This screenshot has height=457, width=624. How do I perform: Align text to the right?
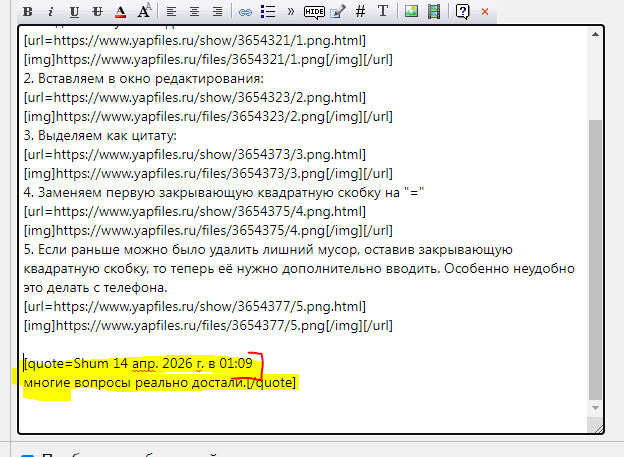(217, 12)
